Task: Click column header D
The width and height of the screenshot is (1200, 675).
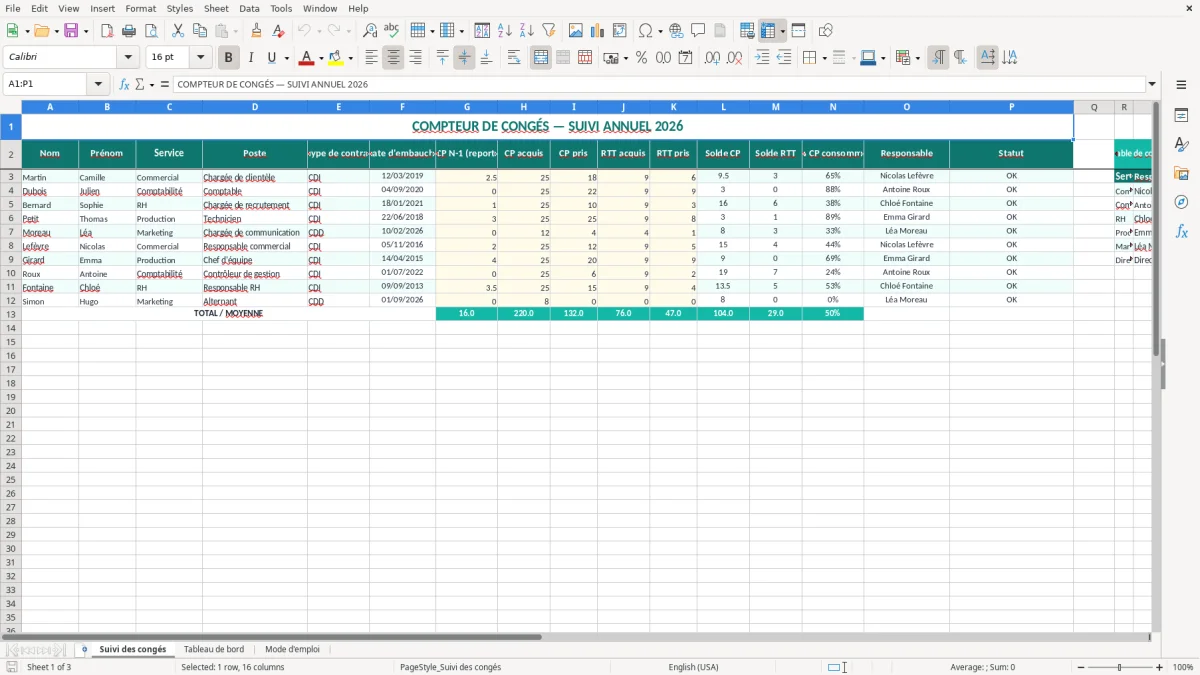Action: click(255, 107)
